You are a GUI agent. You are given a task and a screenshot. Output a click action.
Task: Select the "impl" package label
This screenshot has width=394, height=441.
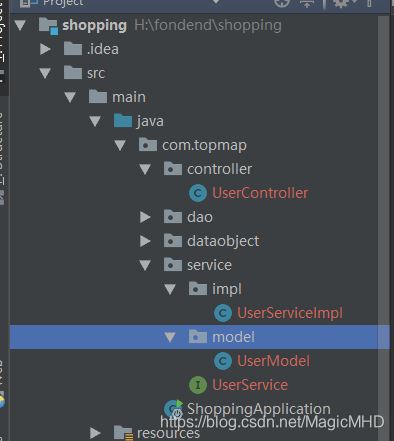(x=227, y=289)
